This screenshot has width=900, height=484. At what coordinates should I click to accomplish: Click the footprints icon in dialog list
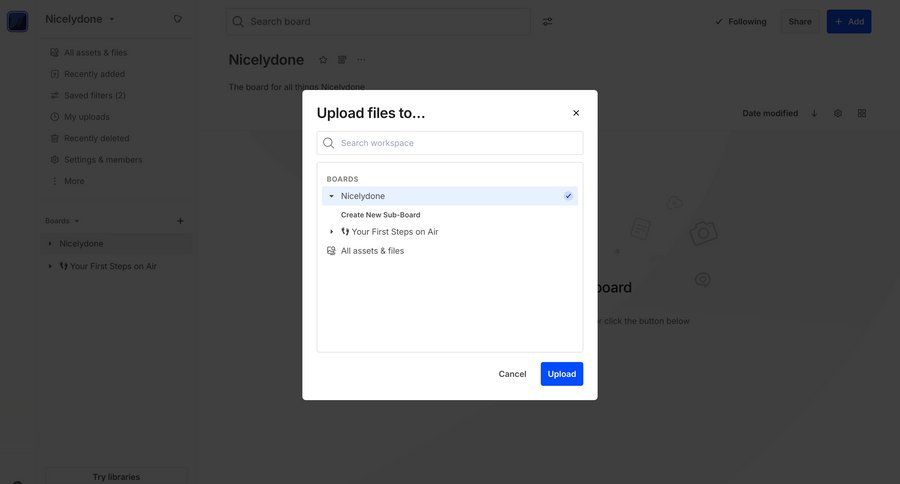345,231
